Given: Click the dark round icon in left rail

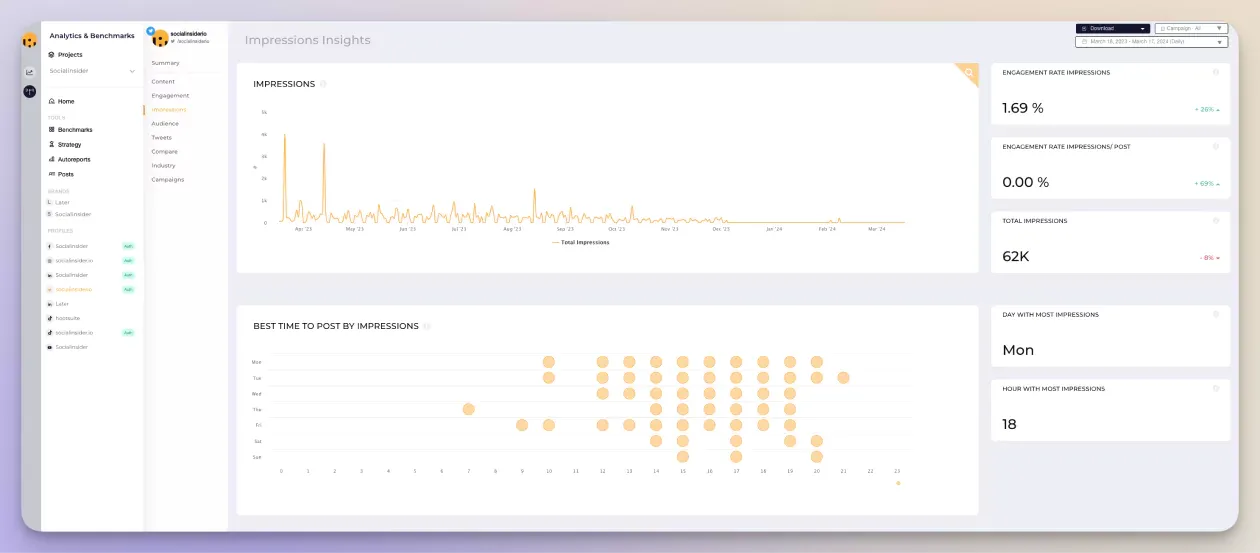Looking at the screenshot, I should [x=30, y=91].
